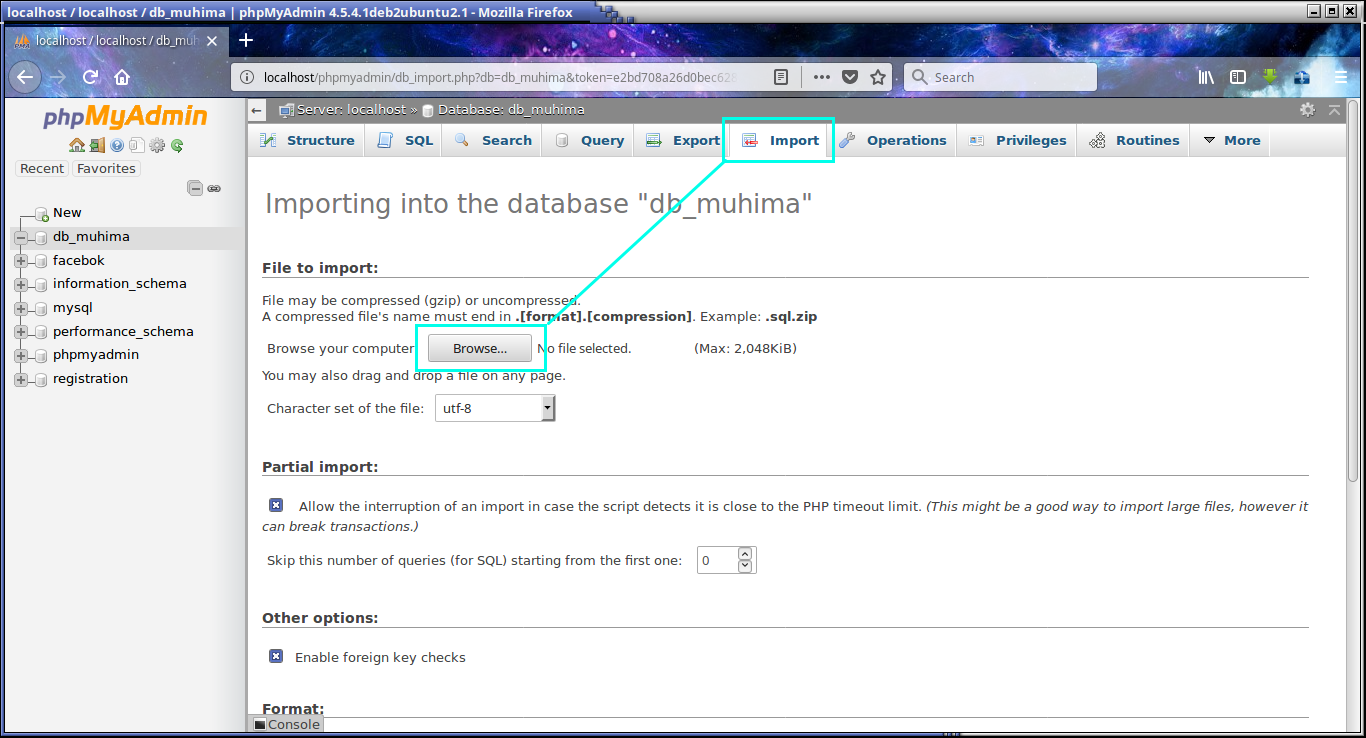Collapse top panel with up-arrow icon
1366x738 pixels.
coord(1334,110)
